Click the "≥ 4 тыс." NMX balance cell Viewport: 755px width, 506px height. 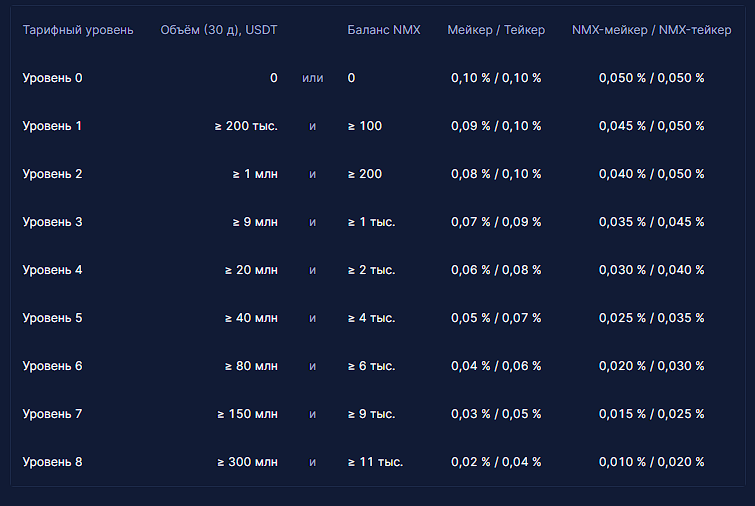371,318
